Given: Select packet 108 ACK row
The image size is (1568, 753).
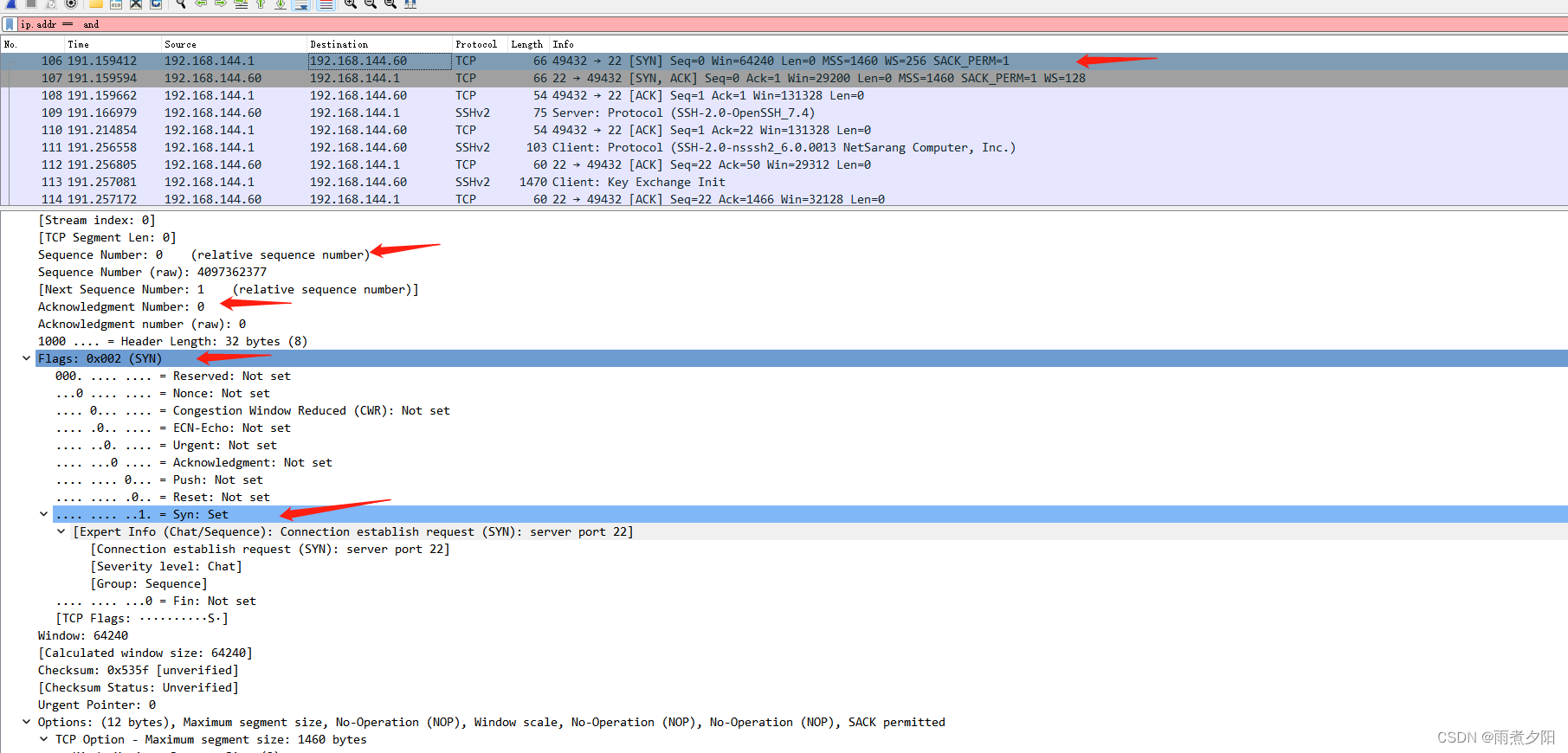Looking at the screenshot, I should point(784,95).
